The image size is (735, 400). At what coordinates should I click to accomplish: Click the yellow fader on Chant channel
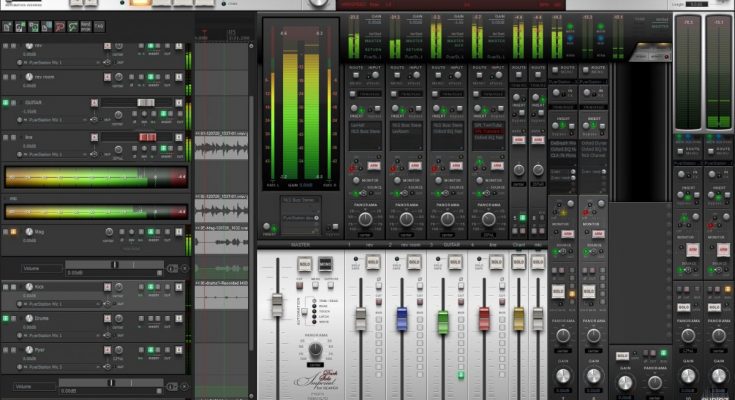pyautogui.click(x=519, y=317)
